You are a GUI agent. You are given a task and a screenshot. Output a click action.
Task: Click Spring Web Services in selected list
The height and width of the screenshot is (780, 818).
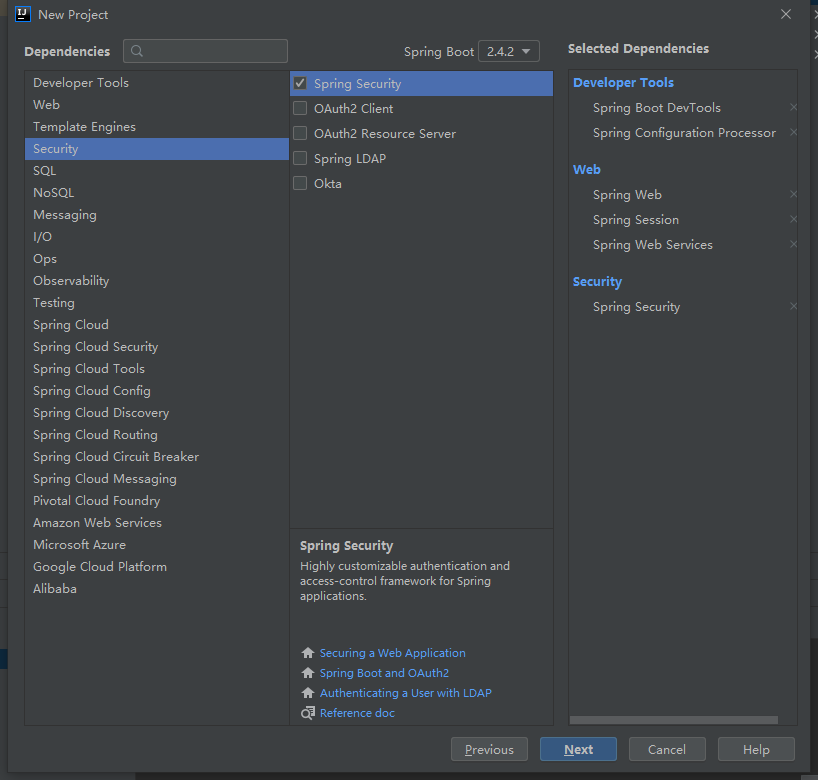tap(653, 245)
